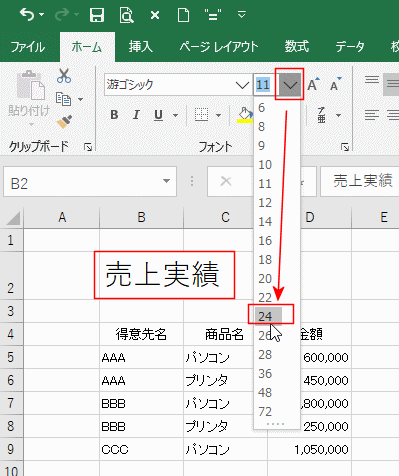399x476 pixels.
Task: Cut selection with the scissors icon
Action: [64, 76]
